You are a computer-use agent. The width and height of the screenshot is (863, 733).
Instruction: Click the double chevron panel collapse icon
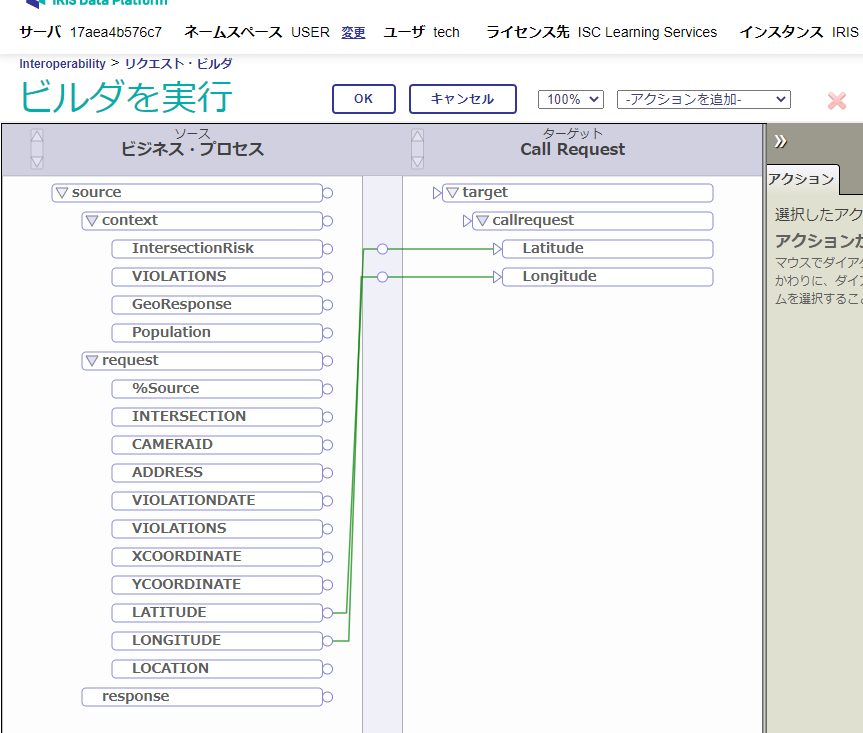(781, 141)
